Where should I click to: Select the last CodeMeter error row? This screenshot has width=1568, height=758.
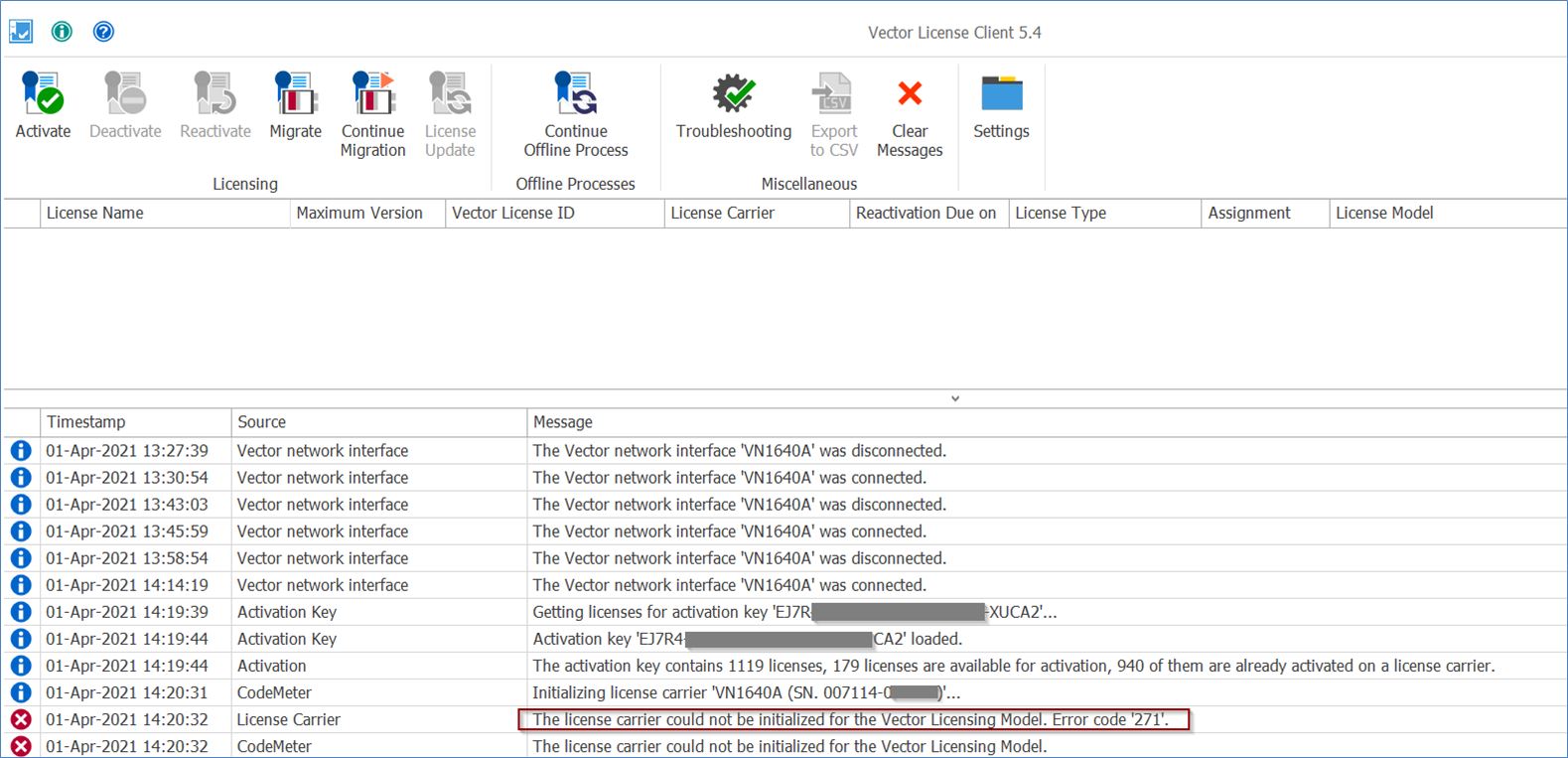[788, 746]
